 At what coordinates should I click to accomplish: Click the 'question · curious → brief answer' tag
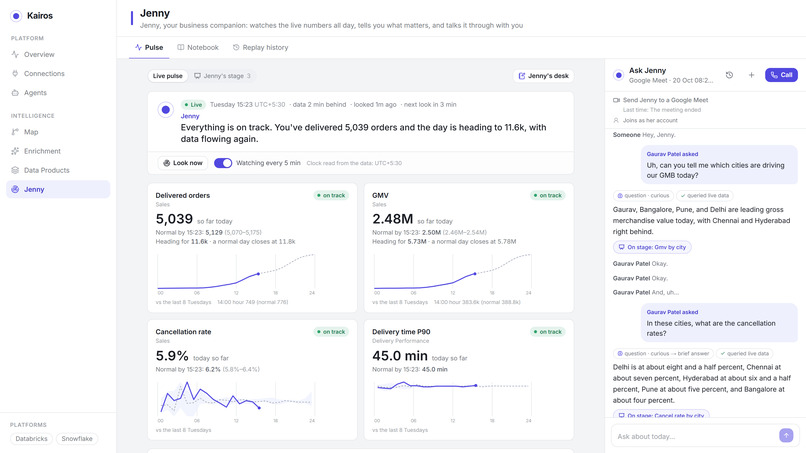[x=663, y=354]
